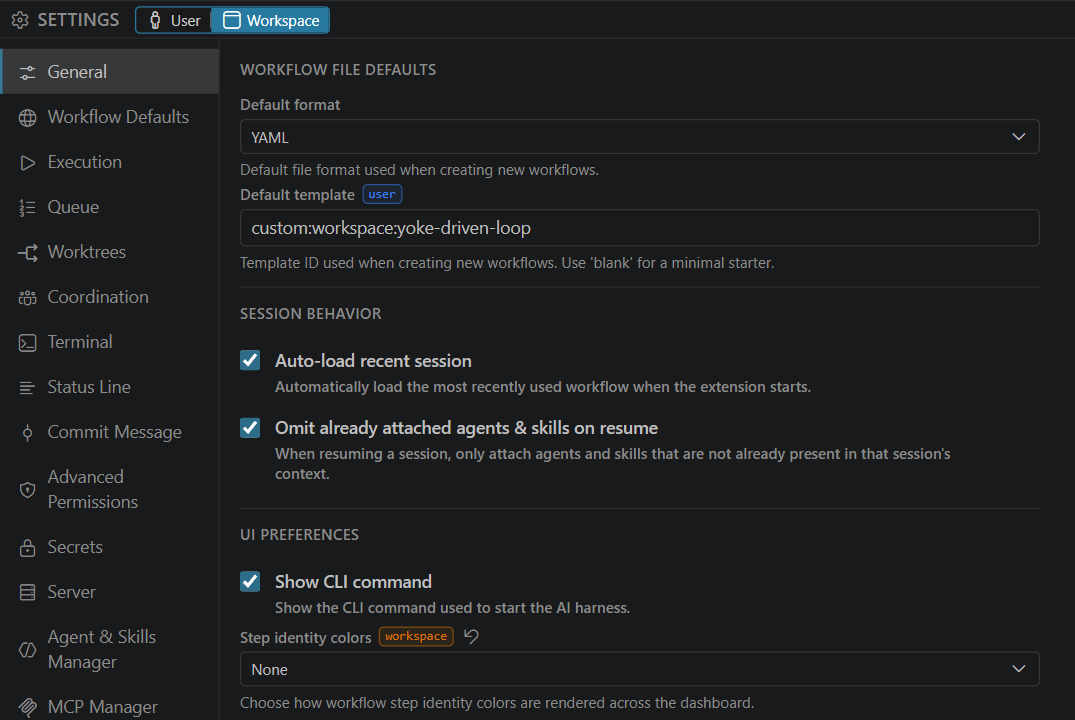Image resolution: width=1075 pixels, height=720 pixels.
Task: Click the Execution play triangle icon
Action: coord(27,163)
